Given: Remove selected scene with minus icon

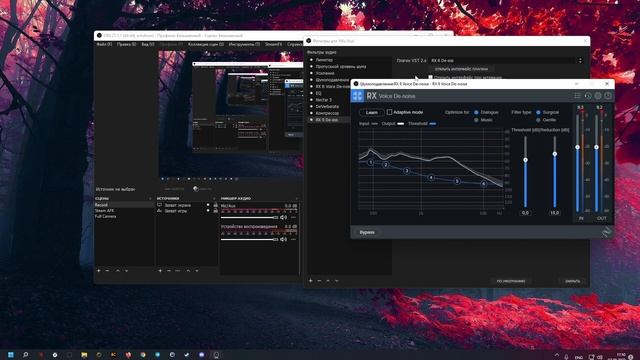Looking at the screenshot, I should [107, 271].
